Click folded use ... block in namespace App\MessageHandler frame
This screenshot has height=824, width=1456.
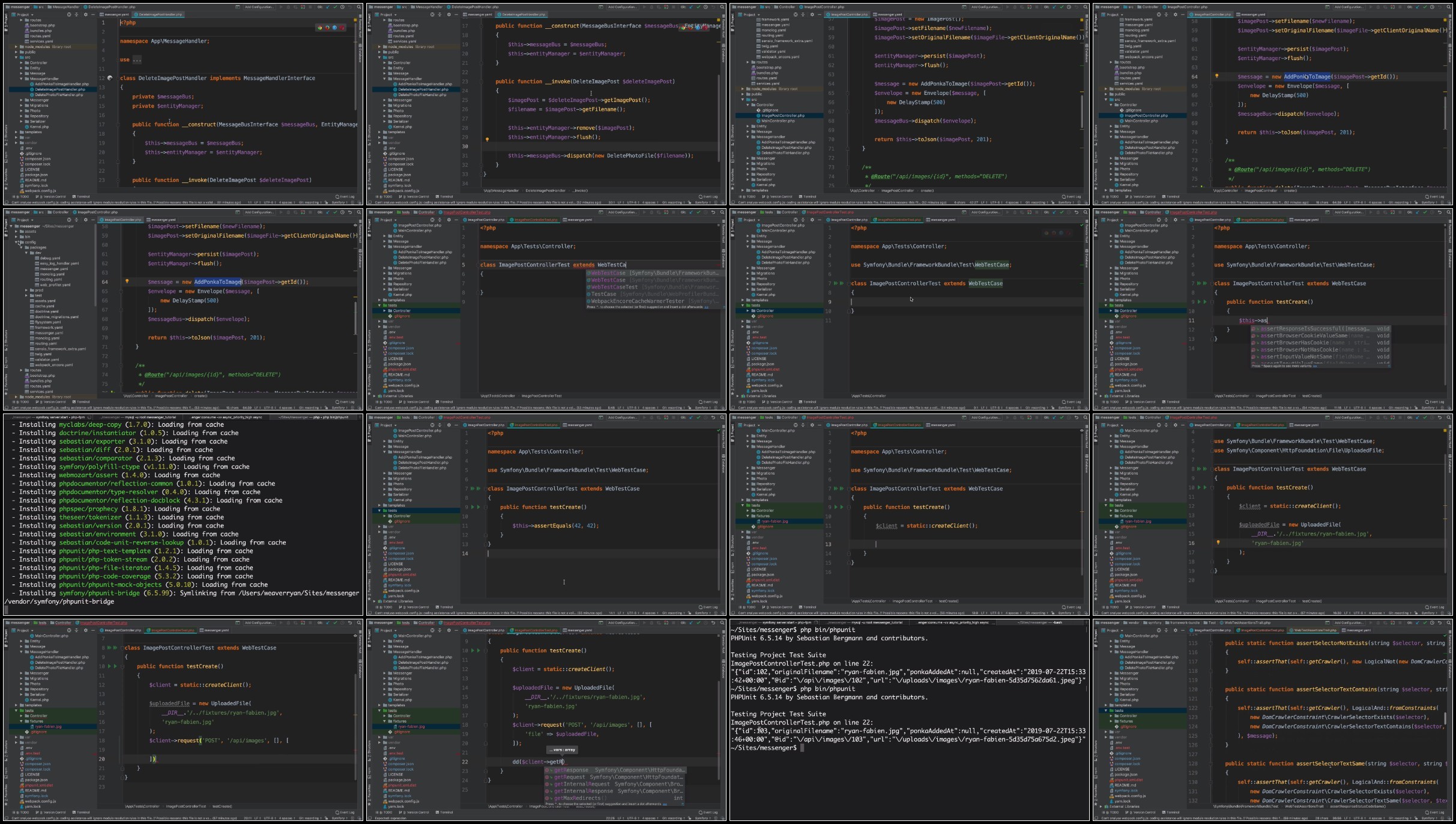coord(137,59)
